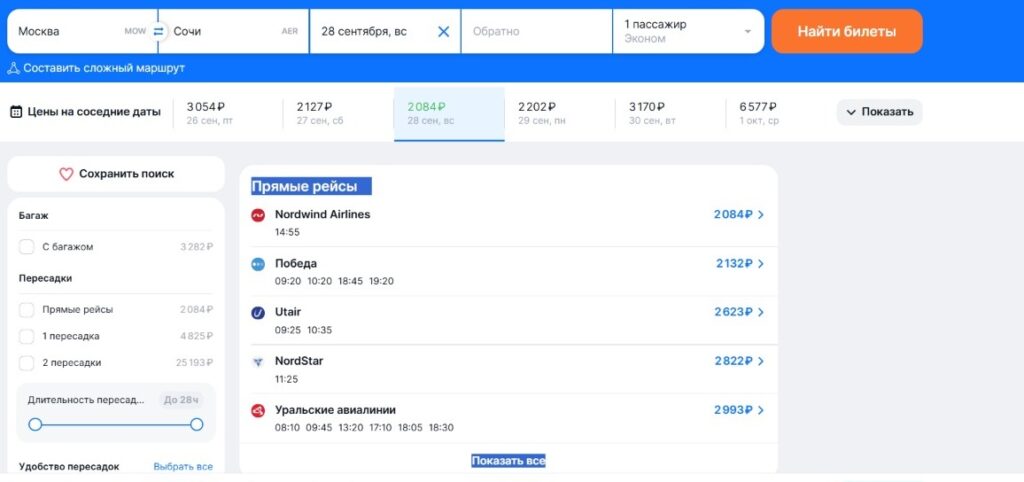The image size is (1024, 482).
Task: Select 29 сен price 2202₽
Action: pyautogui.click(x=560, y=113)
